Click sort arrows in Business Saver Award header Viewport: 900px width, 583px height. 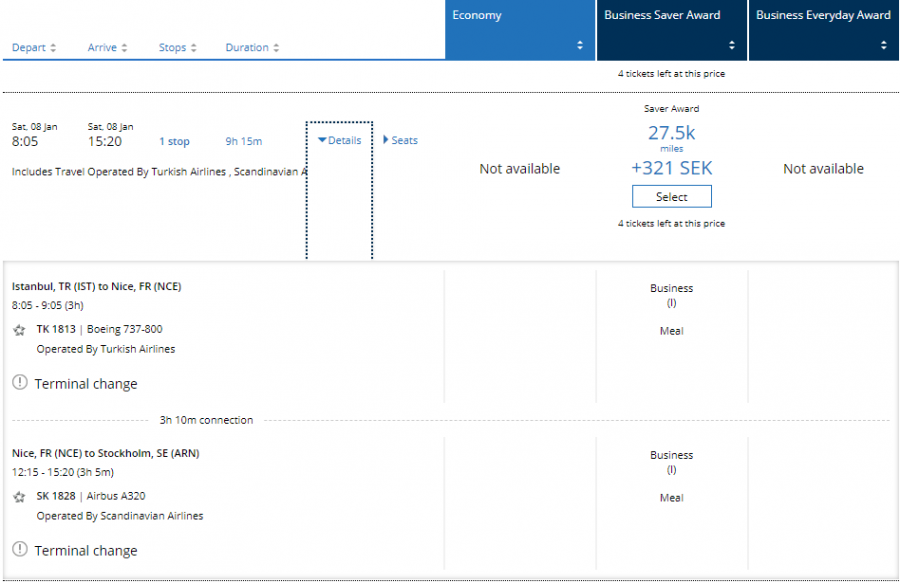click(x=732, y=46)
